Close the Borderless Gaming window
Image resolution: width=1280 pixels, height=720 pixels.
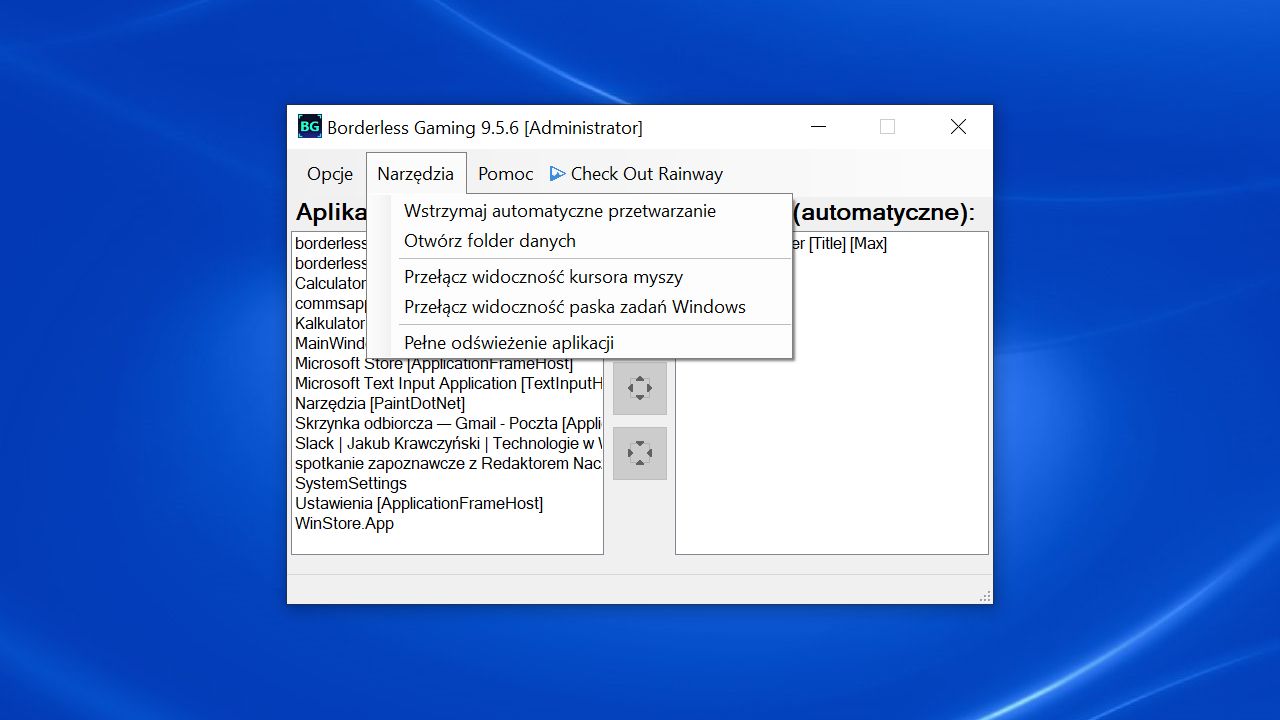click(x=958, y=127)
